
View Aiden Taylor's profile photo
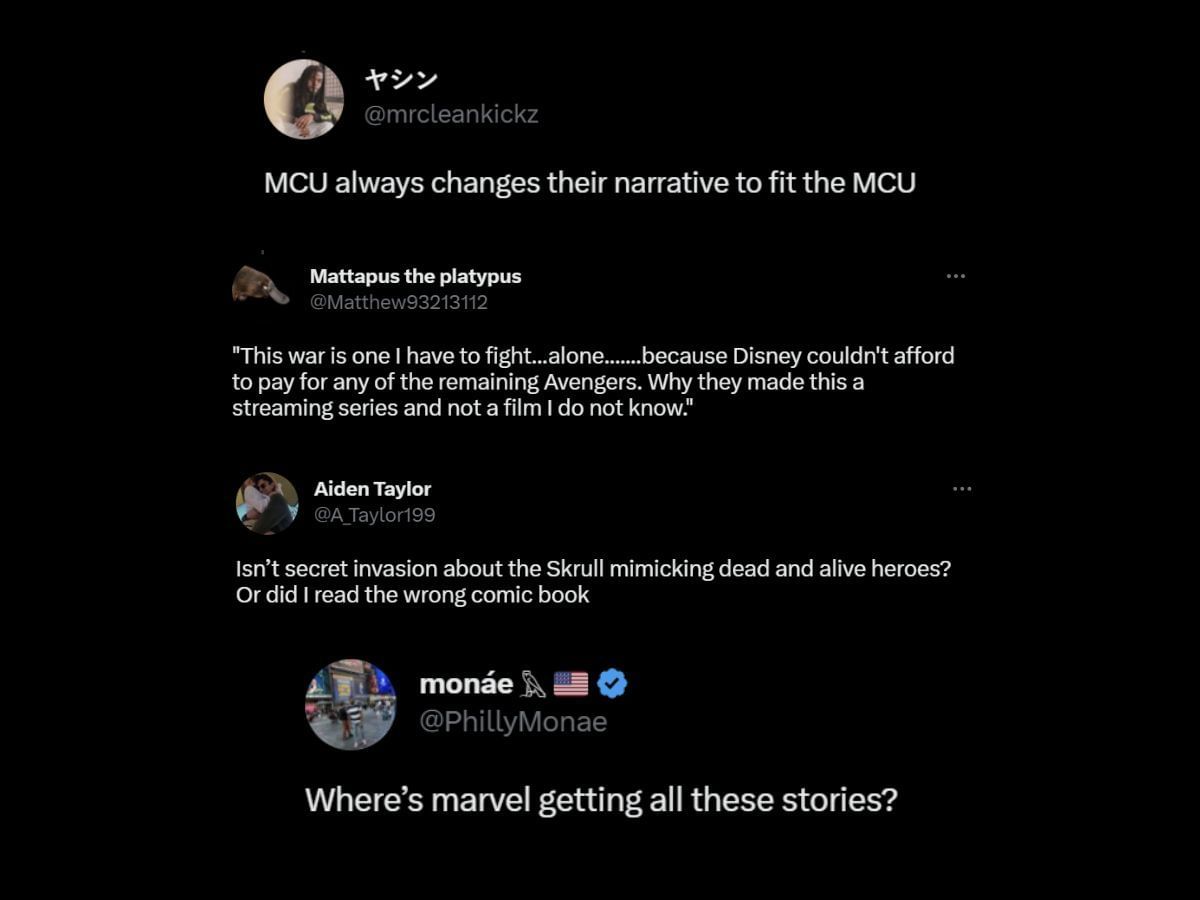[x=267, y=503]
